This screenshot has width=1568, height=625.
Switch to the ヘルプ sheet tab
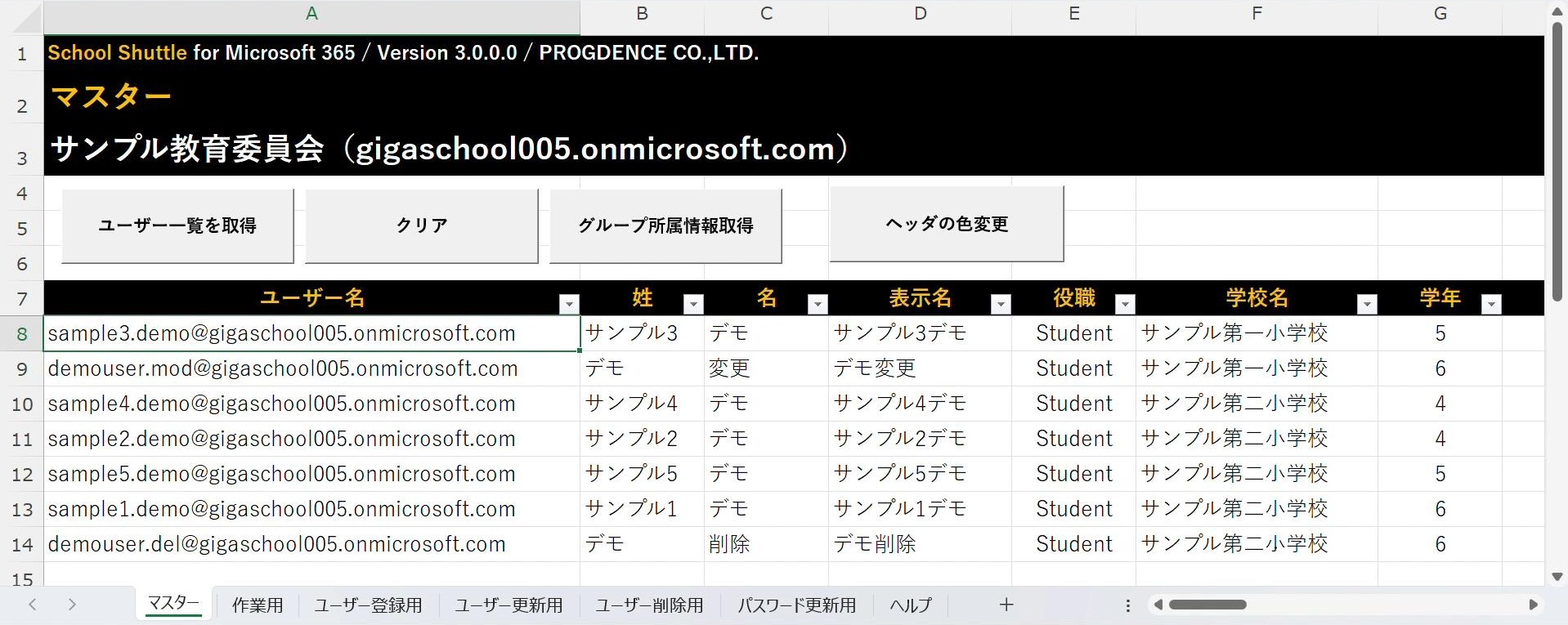click(x=911, y=605)
